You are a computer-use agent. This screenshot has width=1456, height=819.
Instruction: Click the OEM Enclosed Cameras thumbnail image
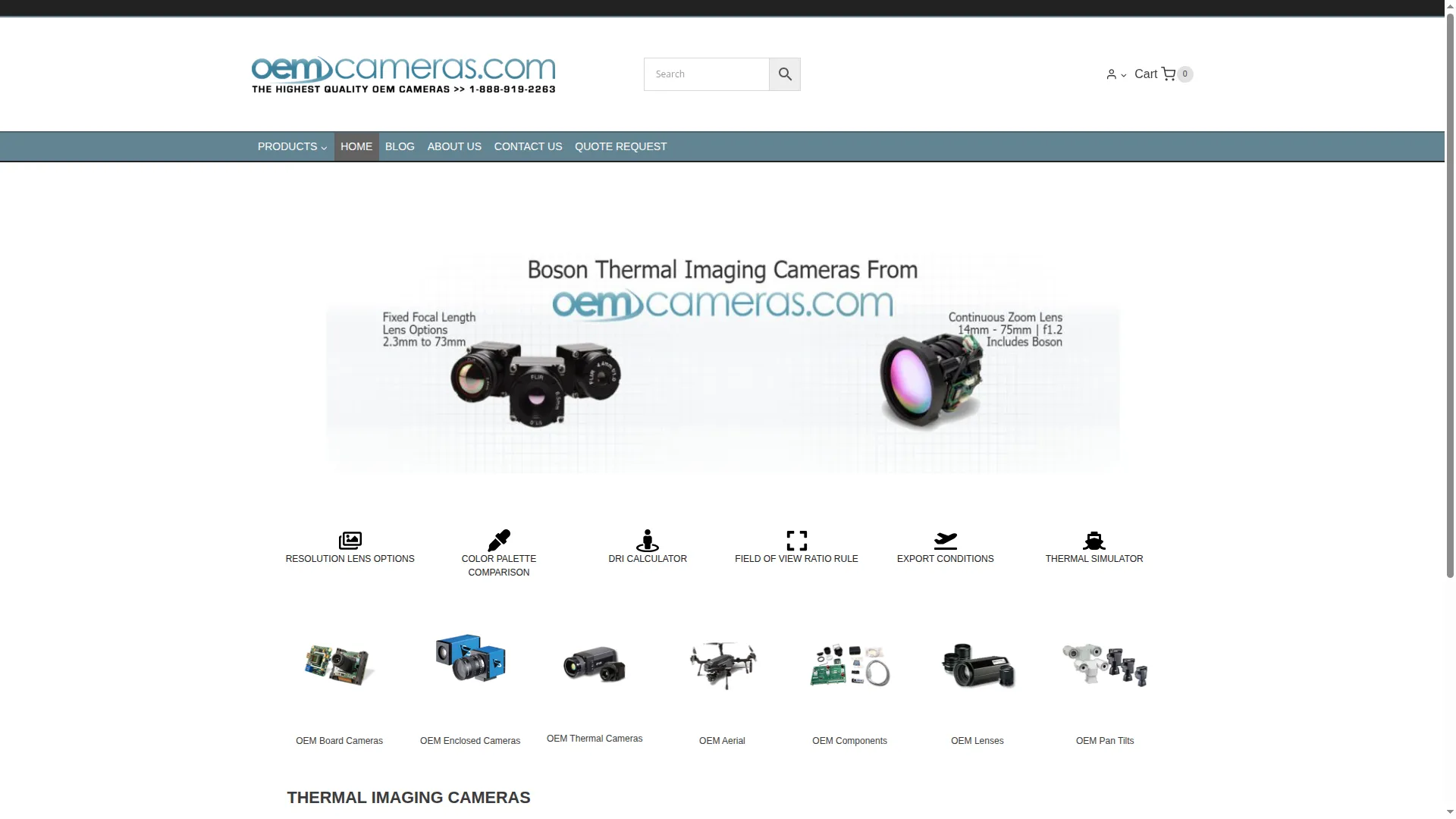[x=470, y=658]
